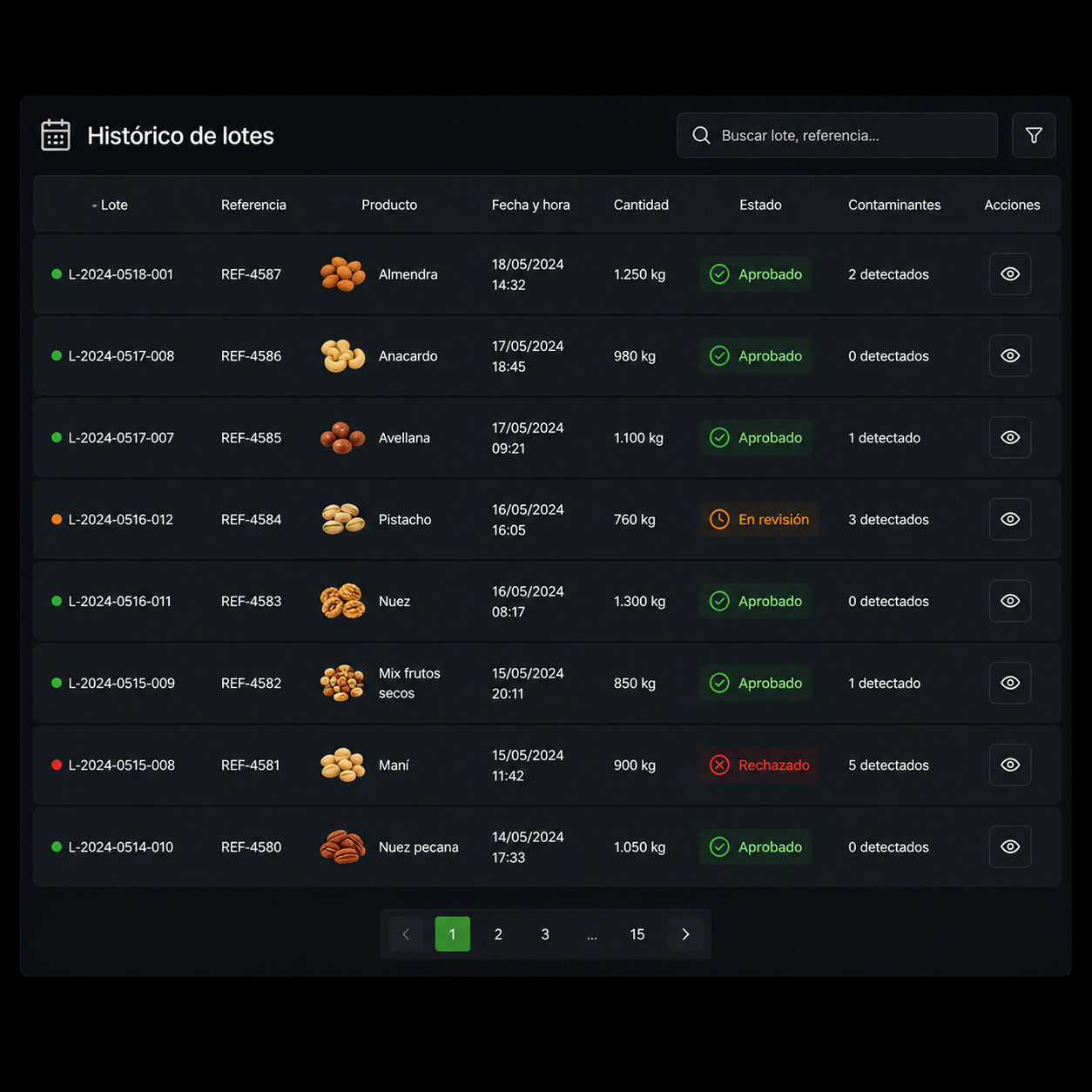Click the calendar icon beside Histórico de lotes

click(56, 135)
